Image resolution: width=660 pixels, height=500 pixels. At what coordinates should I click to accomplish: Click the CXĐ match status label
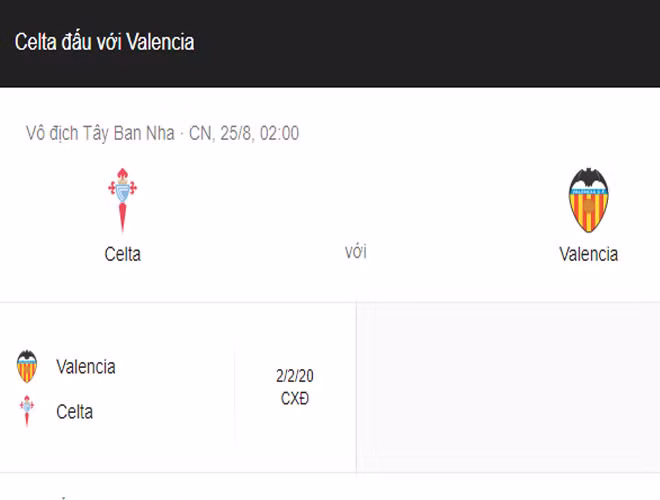(x=295, y=397)
